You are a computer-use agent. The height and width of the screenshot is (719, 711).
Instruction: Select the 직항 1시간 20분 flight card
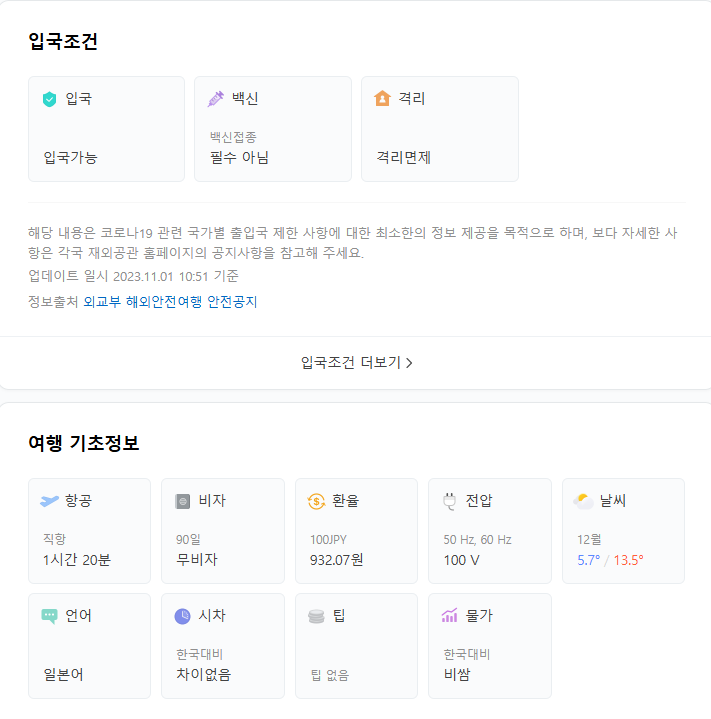tap(89, 531)
